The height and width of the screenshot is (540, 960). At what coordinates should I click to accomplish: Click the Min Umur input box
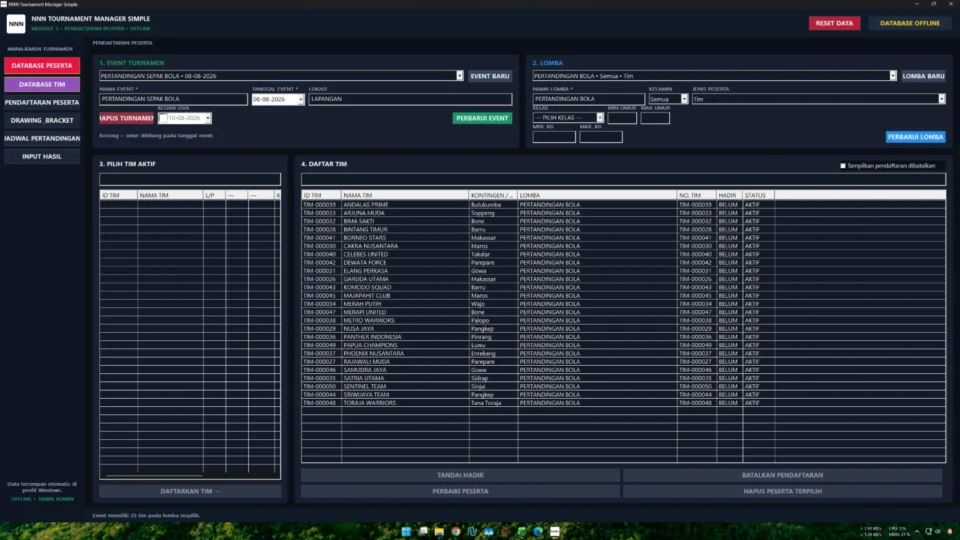622,118
